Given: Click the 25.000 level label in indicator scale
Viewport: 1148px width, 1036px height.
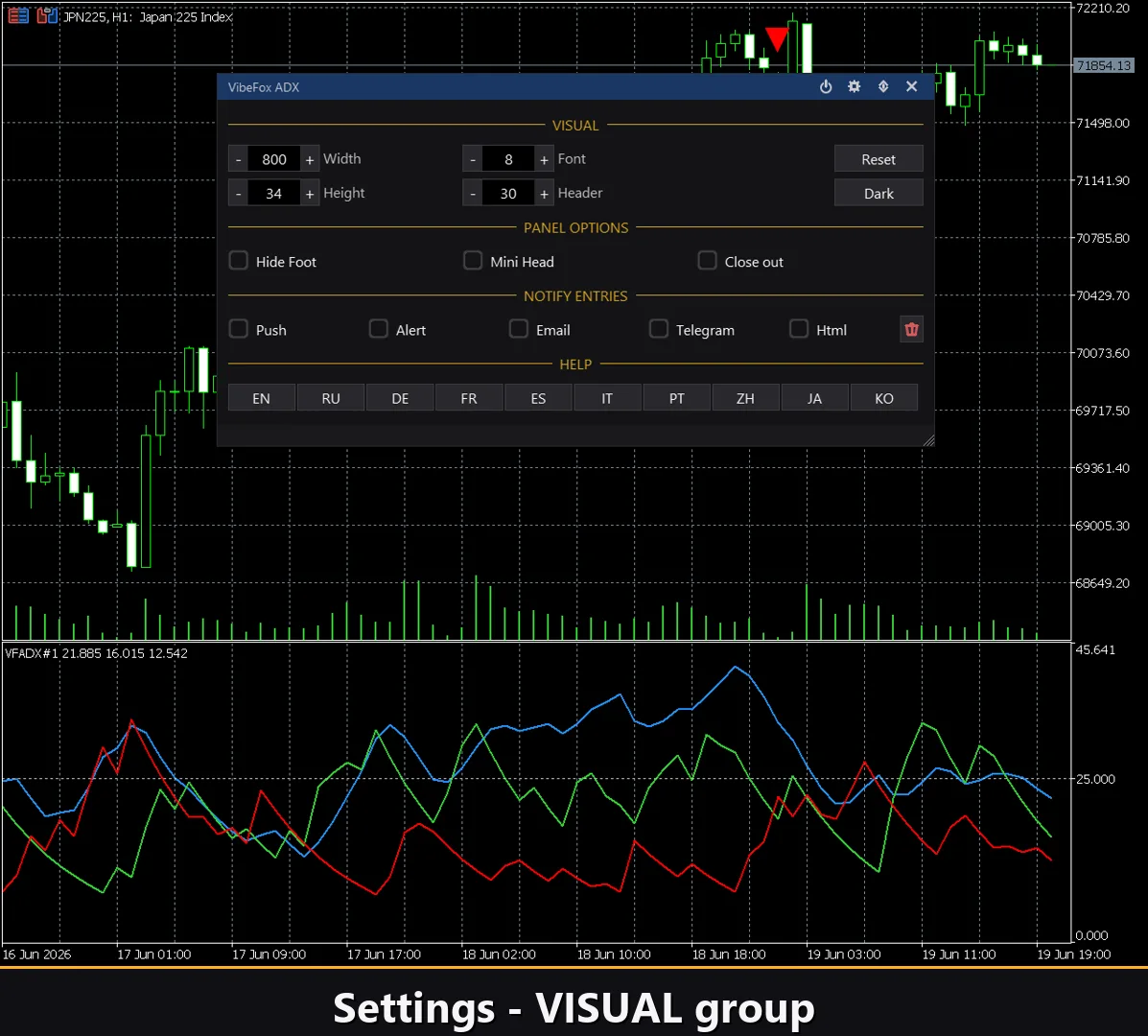Looking at the screenshot, I should pyautogui.click(x=1095, y=779).
